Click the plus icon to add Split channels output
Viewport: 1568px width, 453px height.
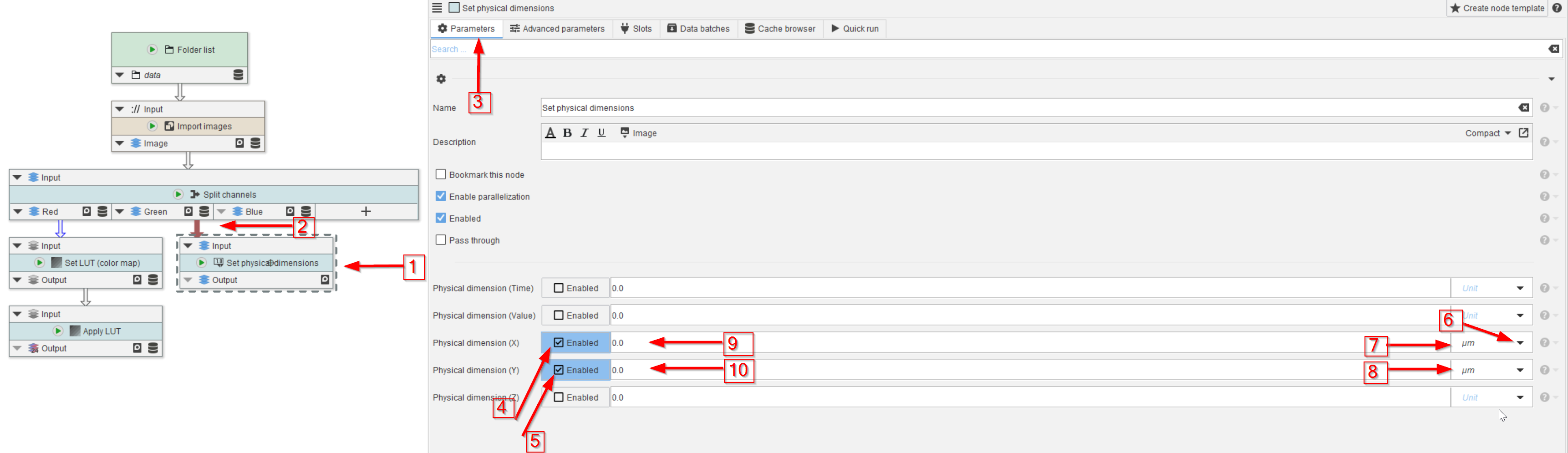[366, 211]
